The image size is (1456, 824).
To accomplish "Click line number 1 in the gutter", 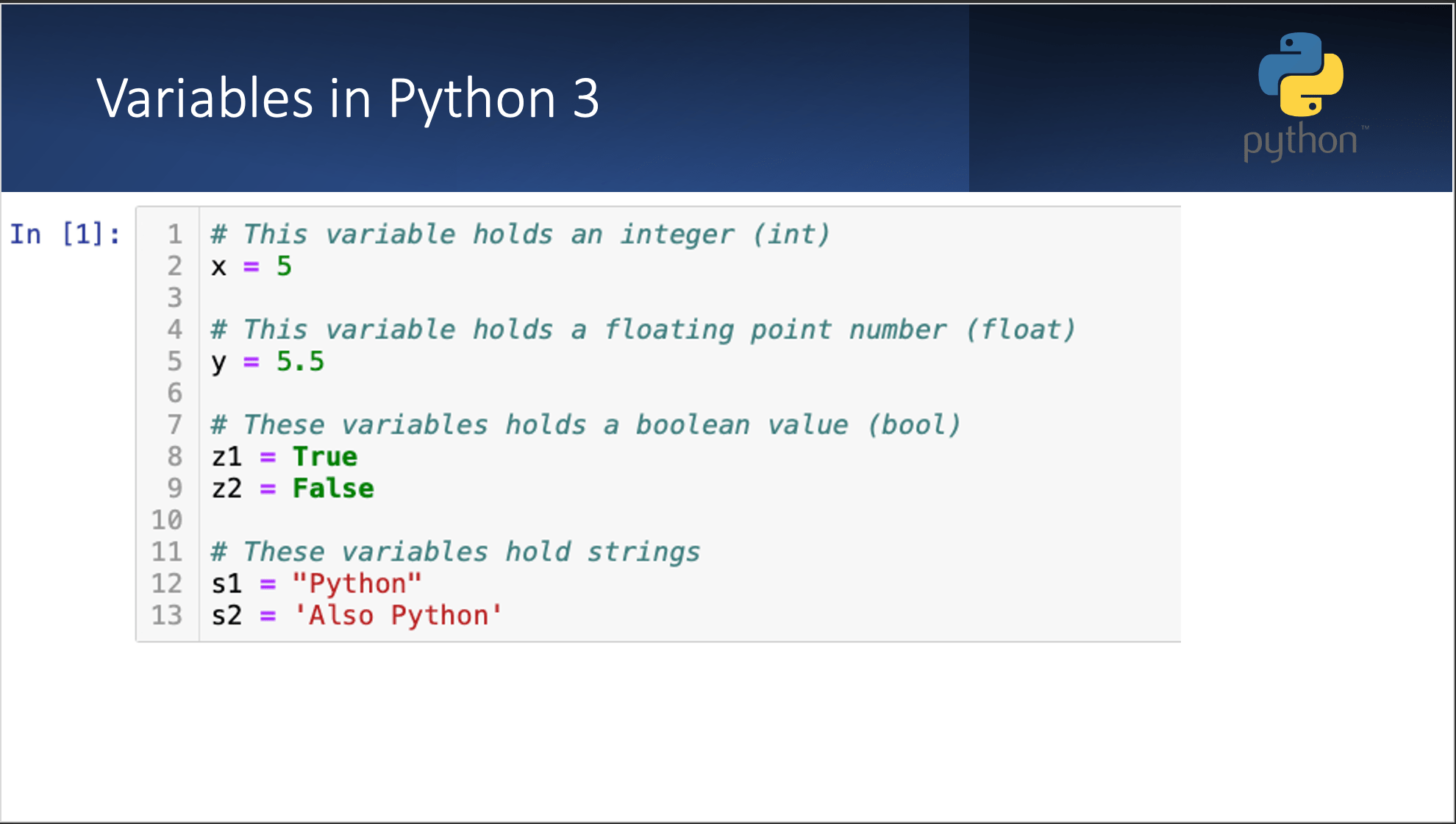I will pyautogui.click(x=174, y=234).
